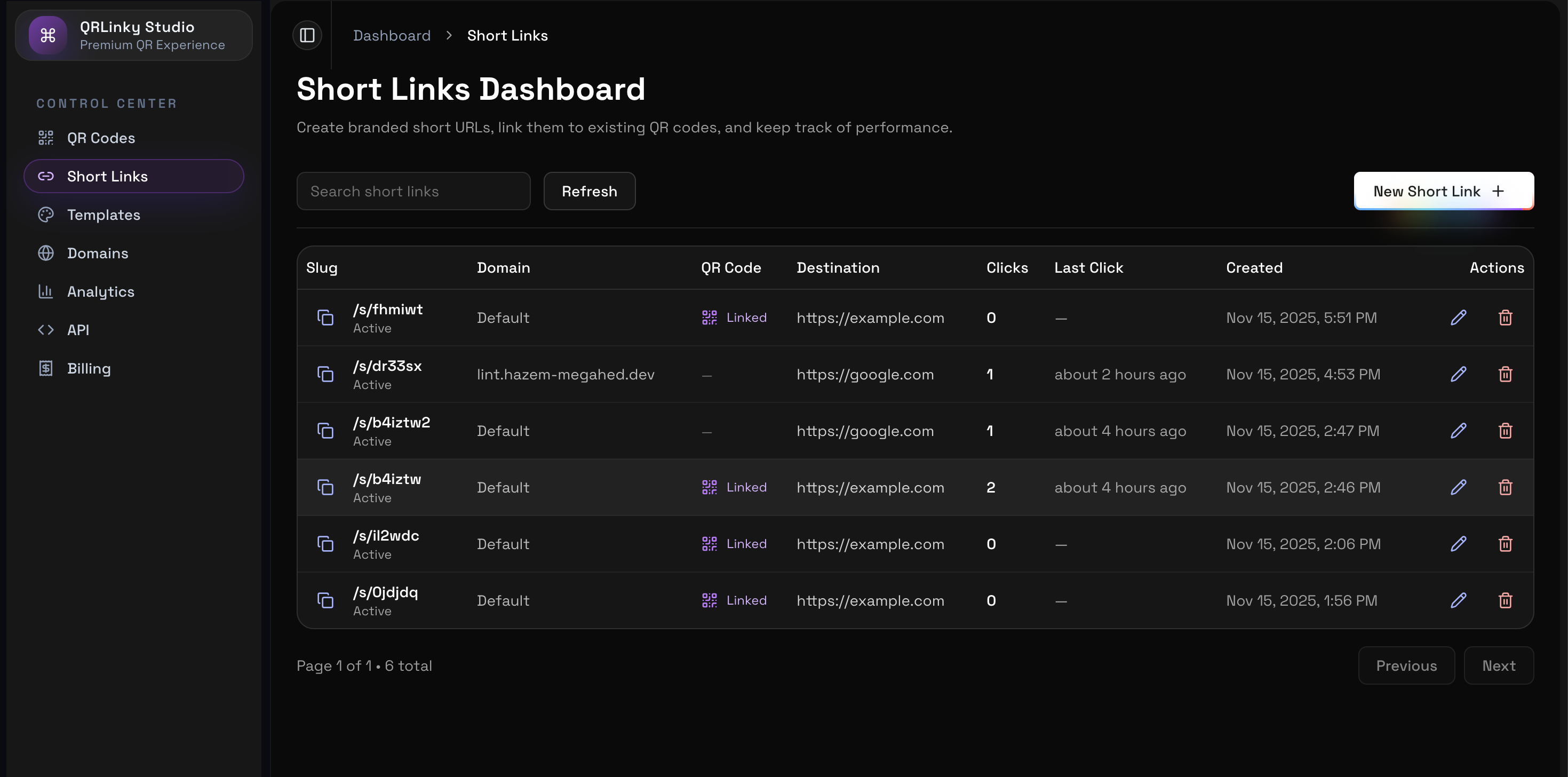Go to the Next page
This screenshot has height=777, width=1568.
(1498, 665)
